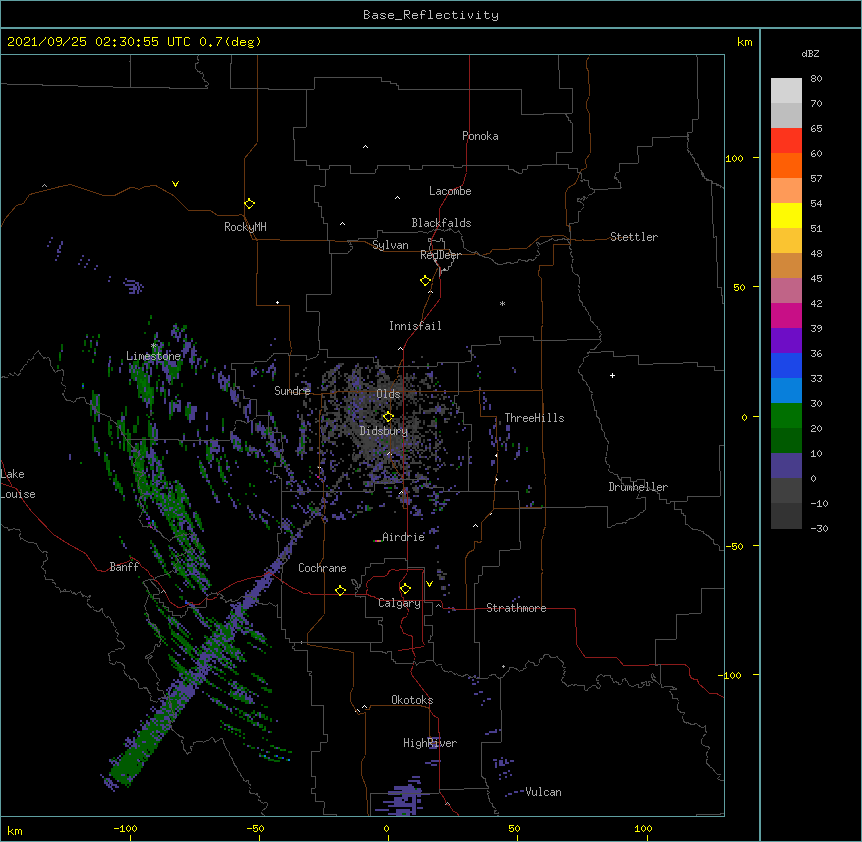
Task: Click the Blackfalds city label
Action: [x=441, y=223]
